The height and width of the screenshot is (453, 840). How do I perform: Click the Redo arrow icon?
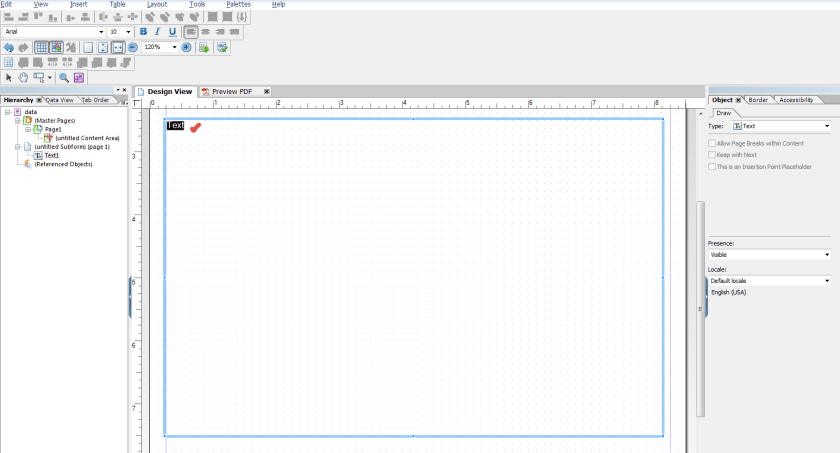coord(23,48)
